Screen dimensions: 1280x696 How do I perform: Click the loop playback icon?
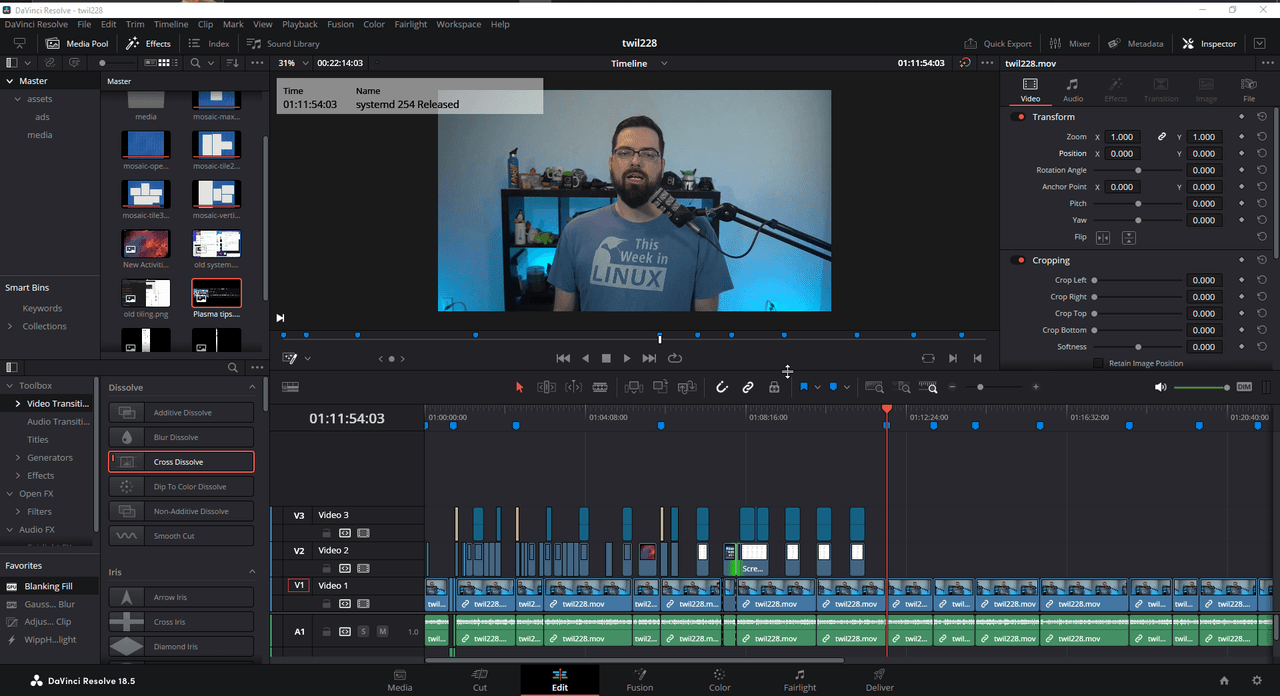click(675, 358)
